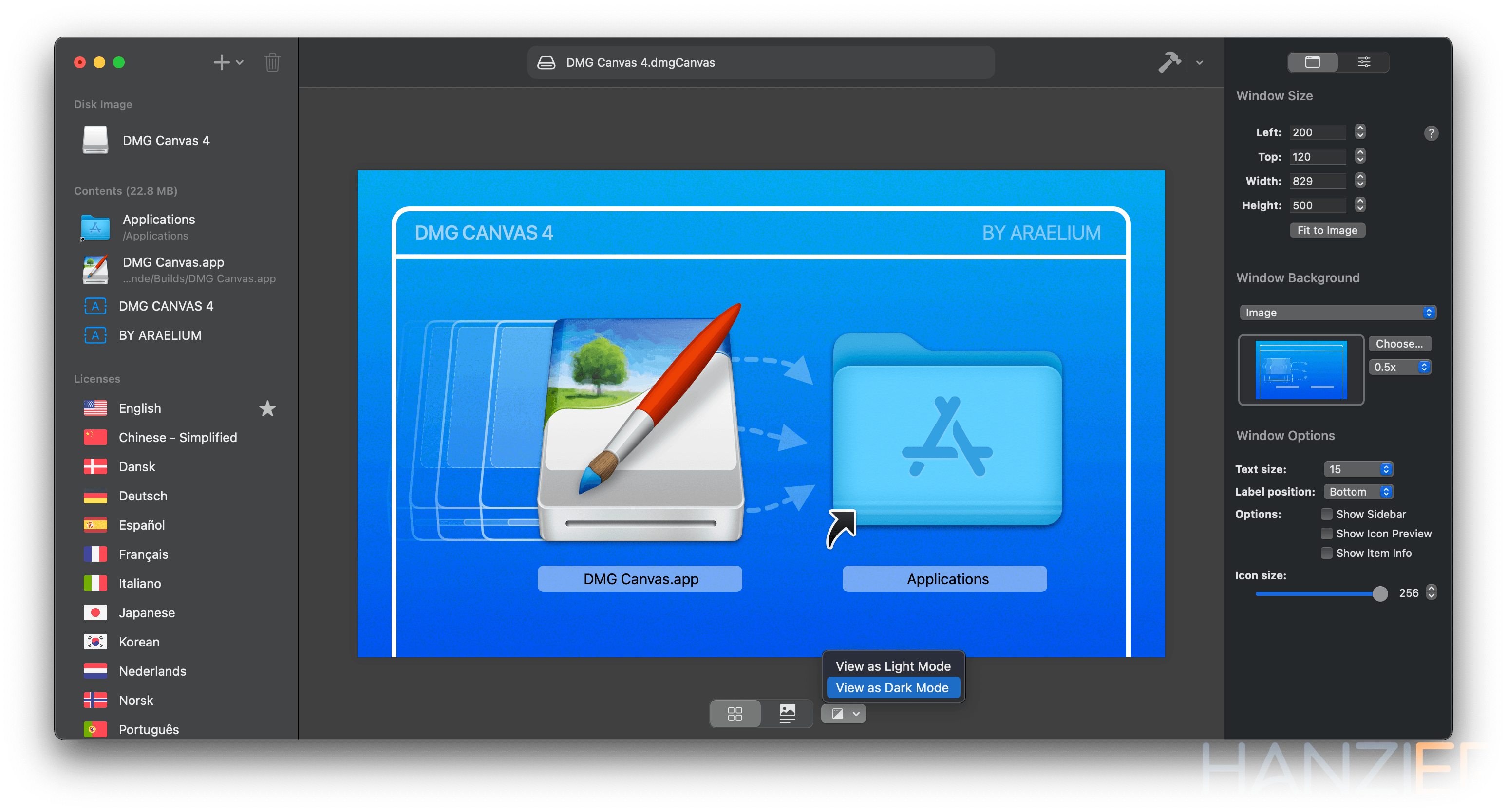Viewport: 1507px width, 812px height.
Task: Click the Fit to Image button
Action: [x=1327, y=230]
